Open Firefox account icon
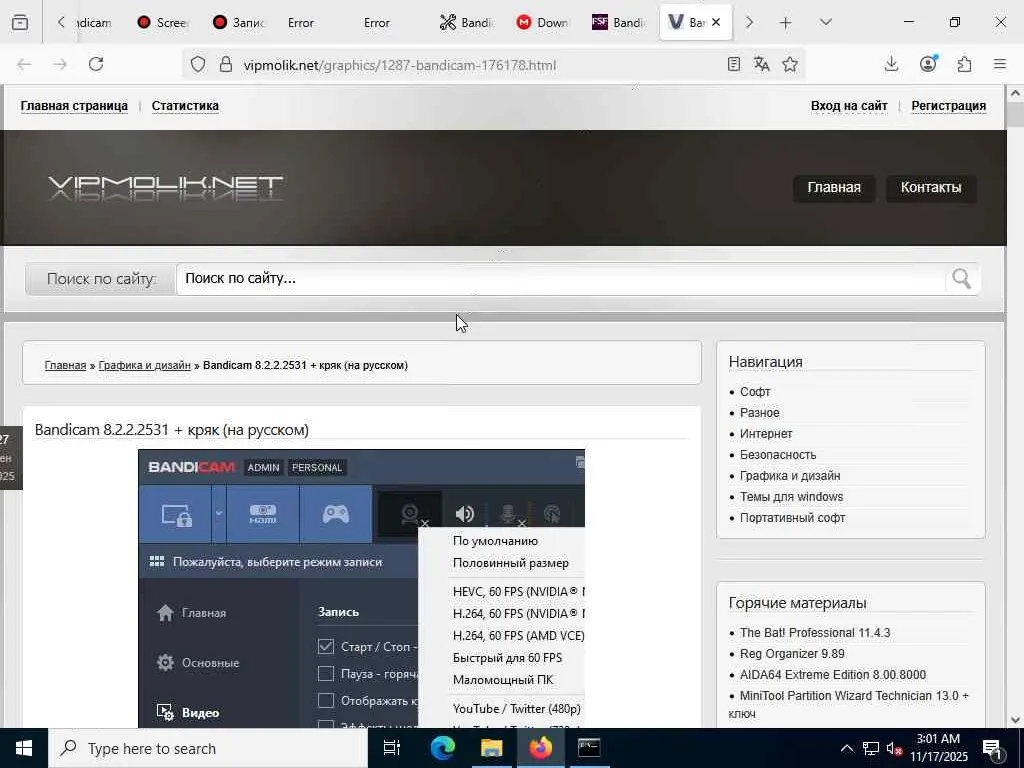The image size is (1024, 768). (928, 64)
